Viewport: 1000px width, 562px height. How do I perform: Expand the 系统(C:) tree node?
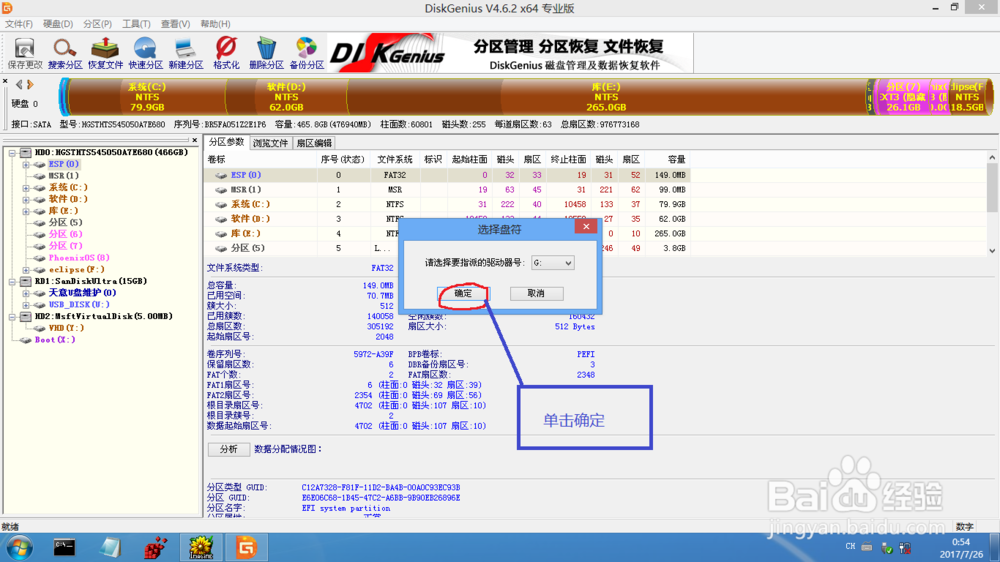pos(26,188)
